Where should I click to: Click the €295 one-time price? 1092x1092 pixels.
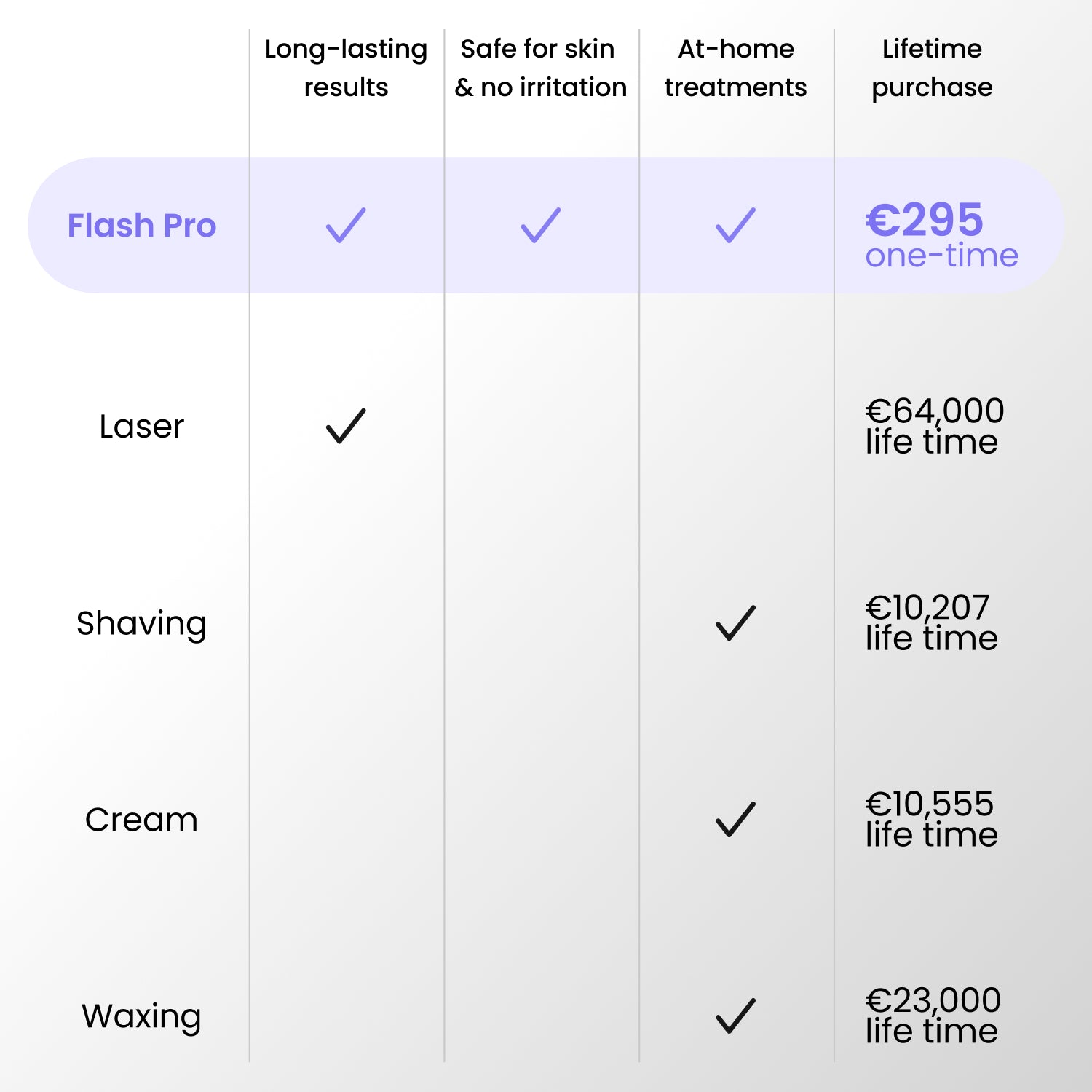941,234
